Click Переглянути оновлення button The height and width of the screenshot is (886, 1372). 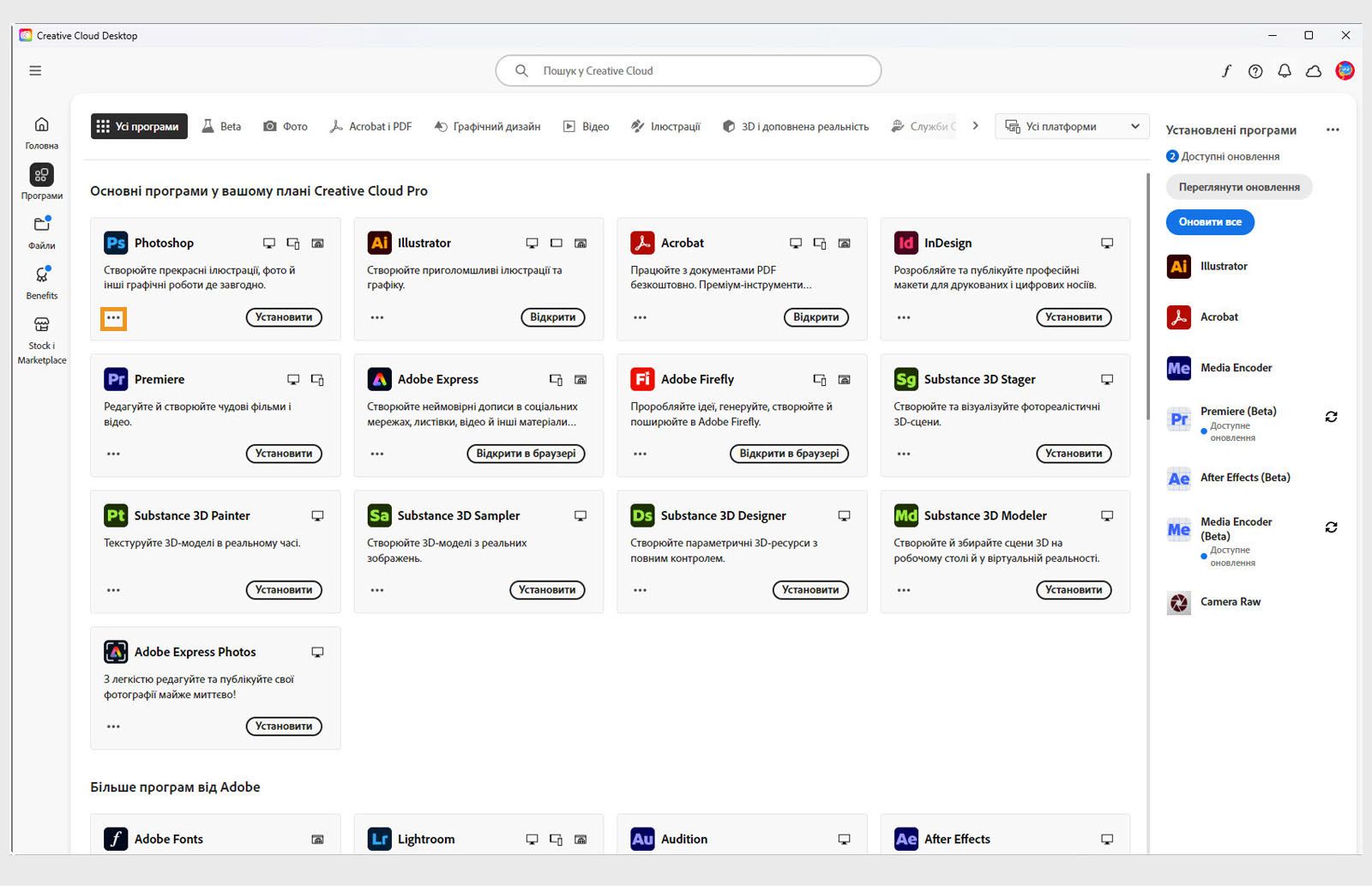tap(1239, 187)
